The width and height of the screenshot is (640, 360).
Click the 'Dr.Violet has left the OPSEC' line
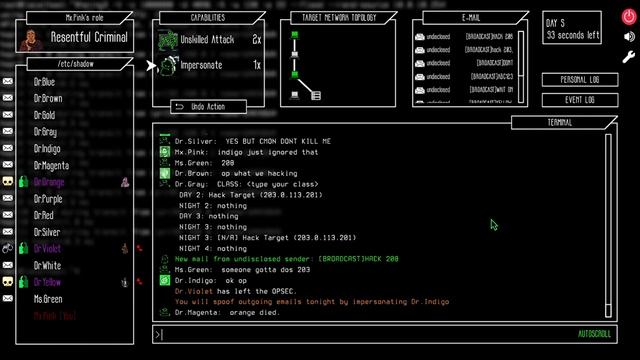tap(236, 291)
